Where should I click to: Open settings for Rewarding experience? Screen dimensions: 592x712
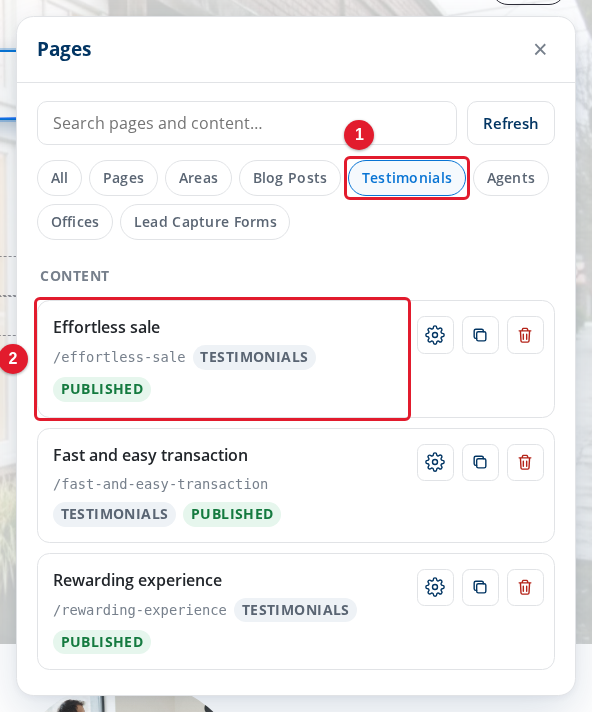pyautogui.click(x=435, y=587)
